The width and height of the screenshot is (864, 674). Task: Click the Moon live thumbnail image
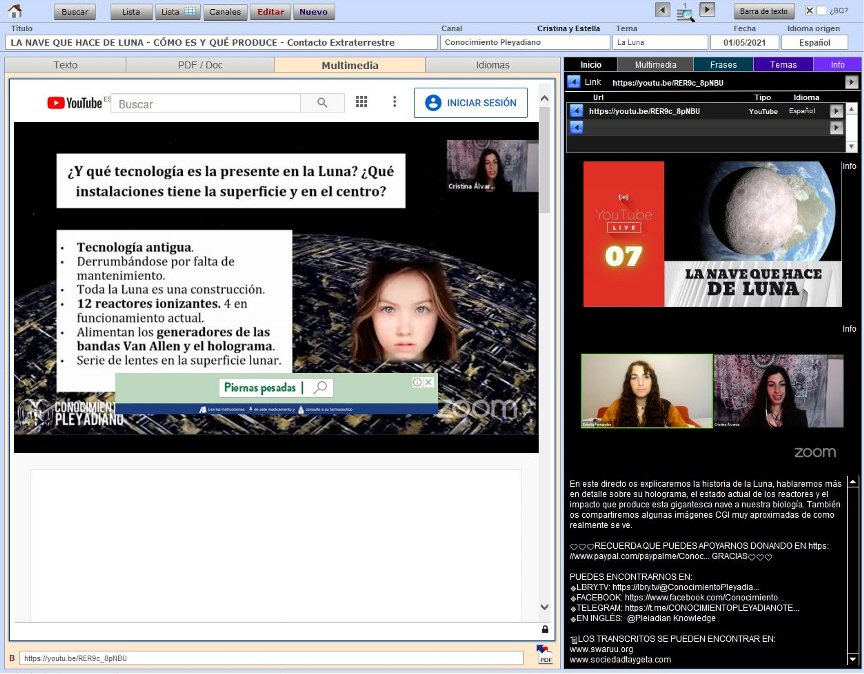pyautogui.click(x=712, y=233)
